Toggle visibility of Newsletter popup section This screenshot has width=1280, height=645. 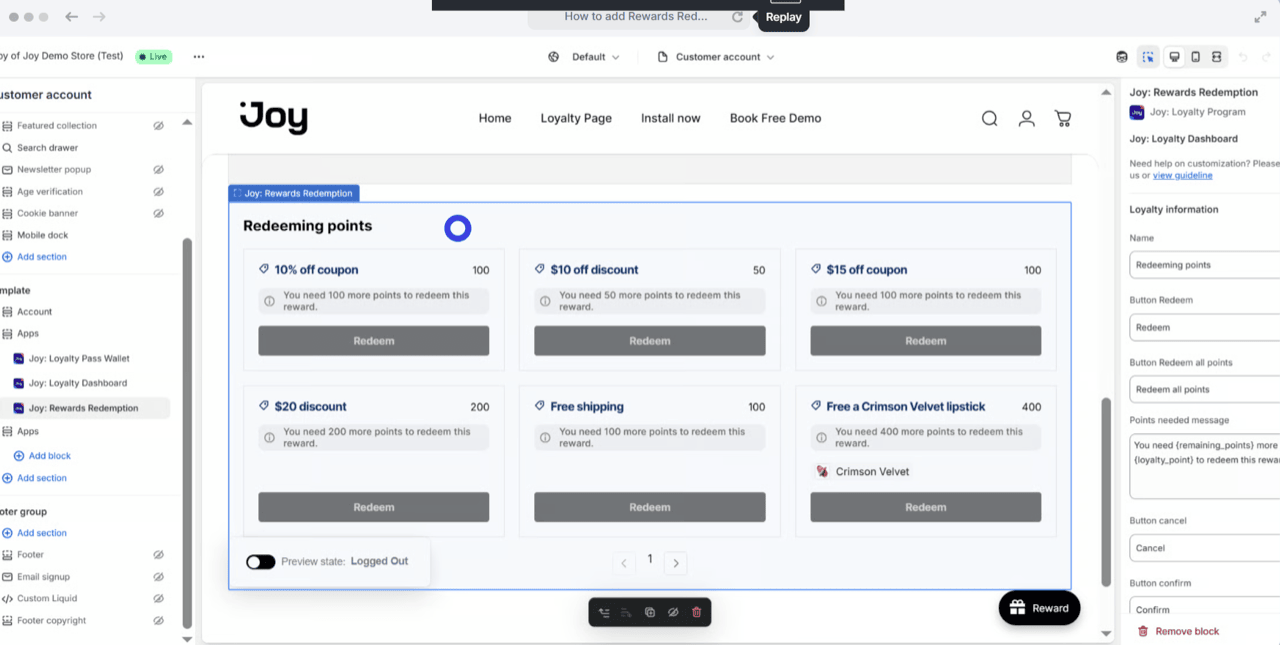click(x=158, y=170)
